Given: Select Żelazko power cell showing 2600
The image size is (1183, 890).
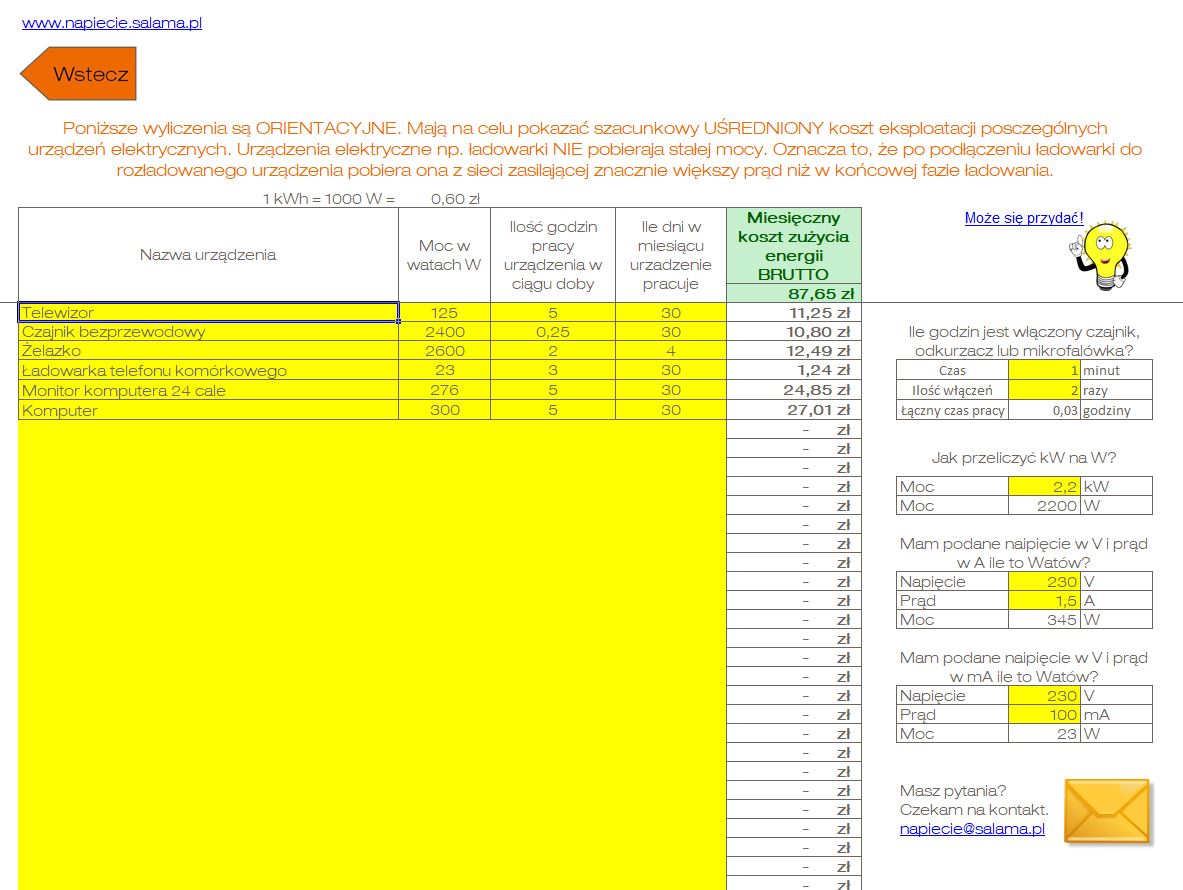Looking at the screenshot, I should [x=444, y=351].
